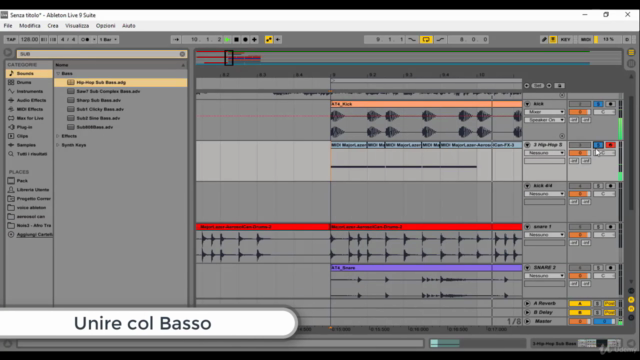Toggle Follow playback arrow button
Viewport: 640px width, 360px height.
point(176,40)
